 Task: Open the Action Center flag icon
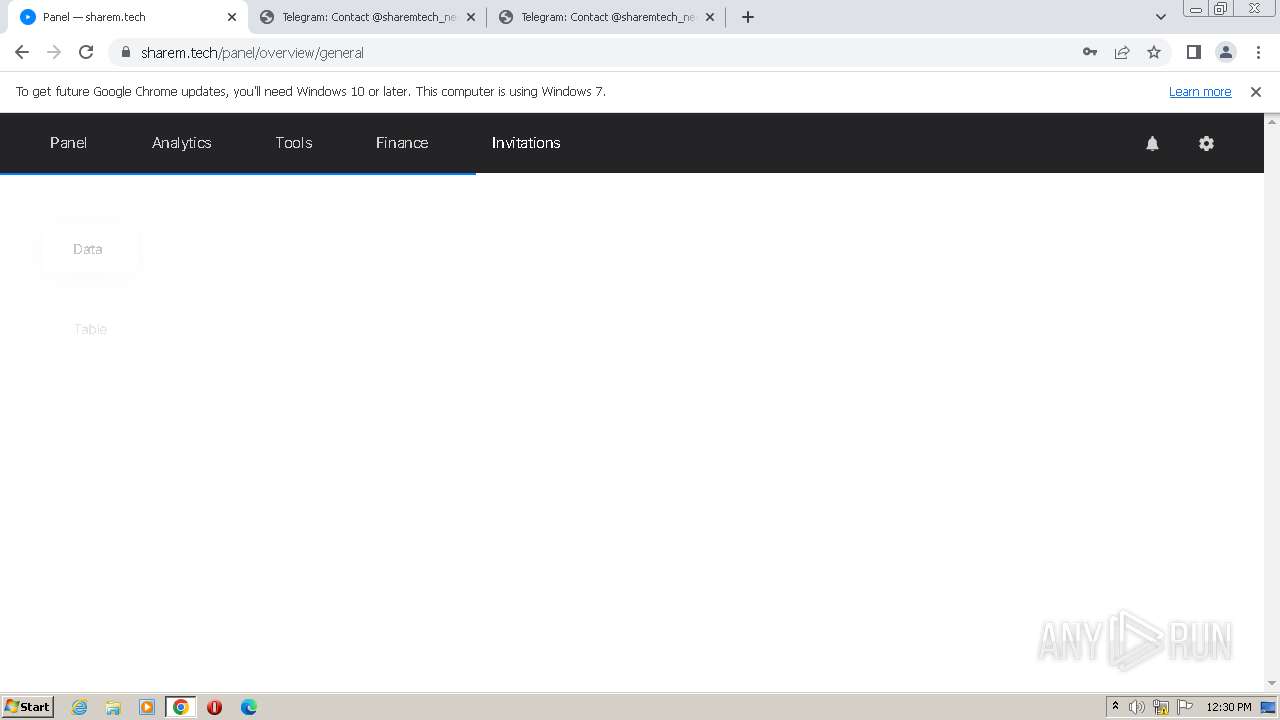[1185, 707]
